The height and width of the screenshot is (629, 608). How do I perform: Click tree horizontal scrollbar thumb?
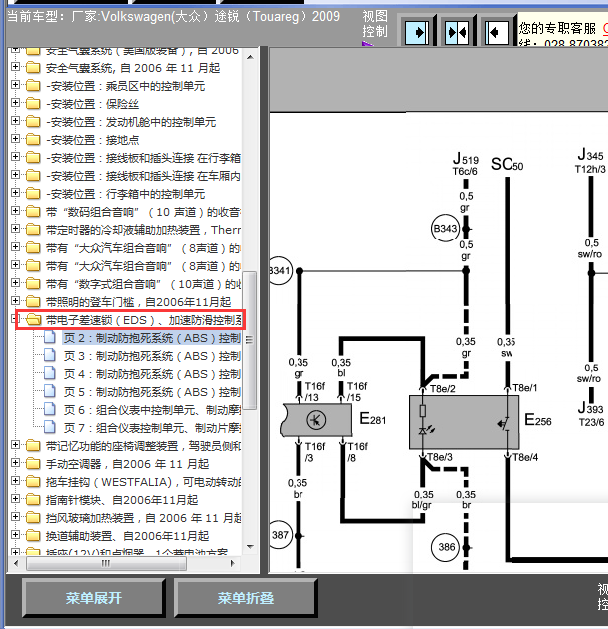point(106,563)
